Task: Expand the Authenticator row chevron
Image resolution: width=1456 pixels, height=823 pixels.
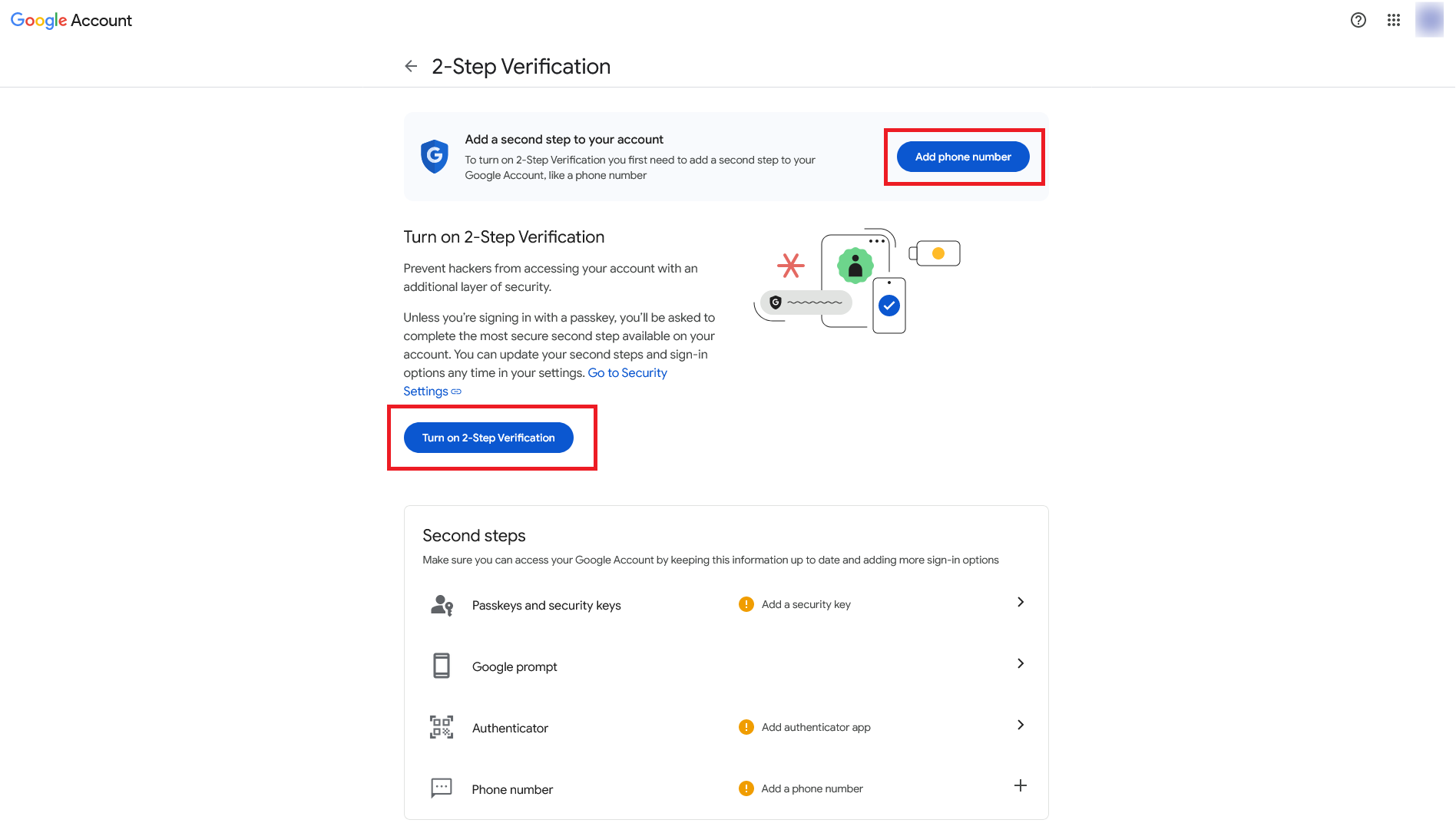Action: pos(1021,725)
